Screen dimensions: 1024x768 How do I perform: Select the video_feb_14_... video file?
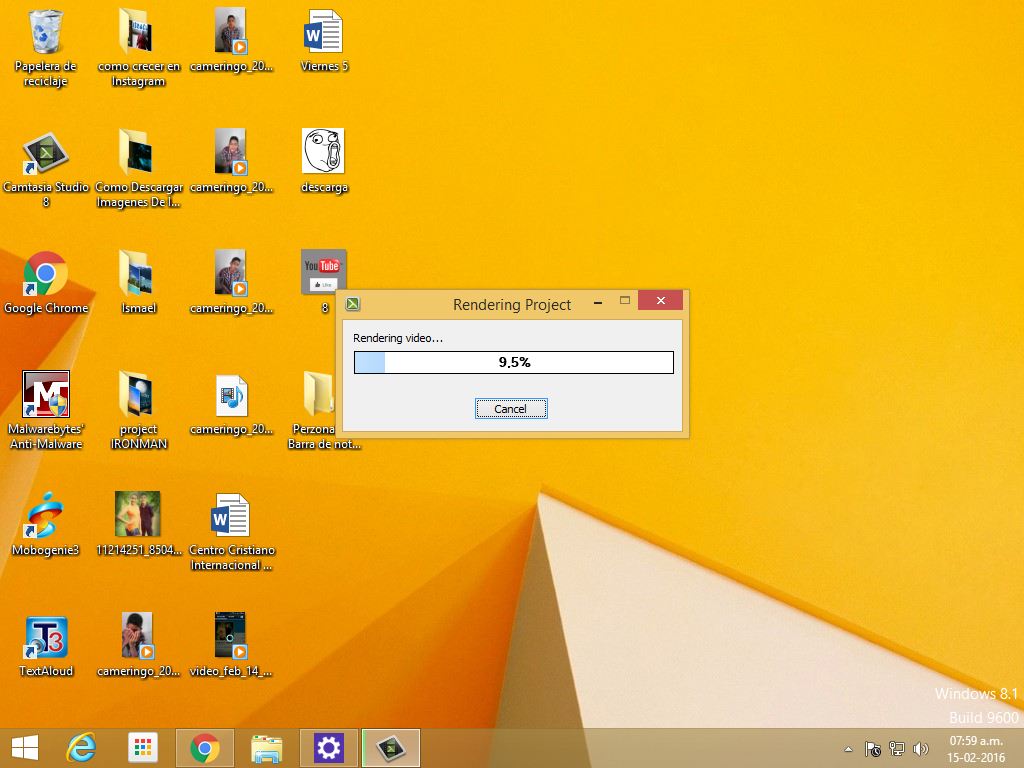tap(231, 645)
